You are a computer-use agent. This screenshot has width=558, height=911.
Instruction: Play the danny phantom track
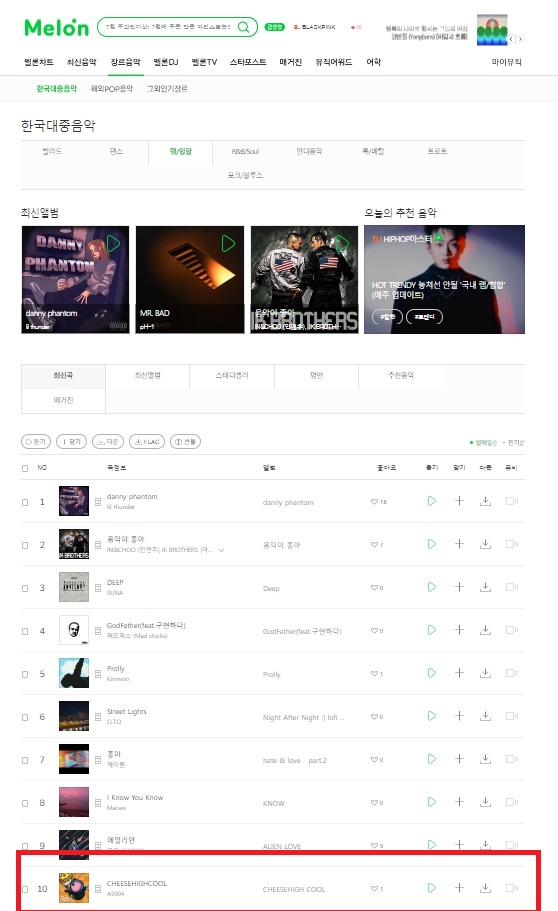coord(431,501)
